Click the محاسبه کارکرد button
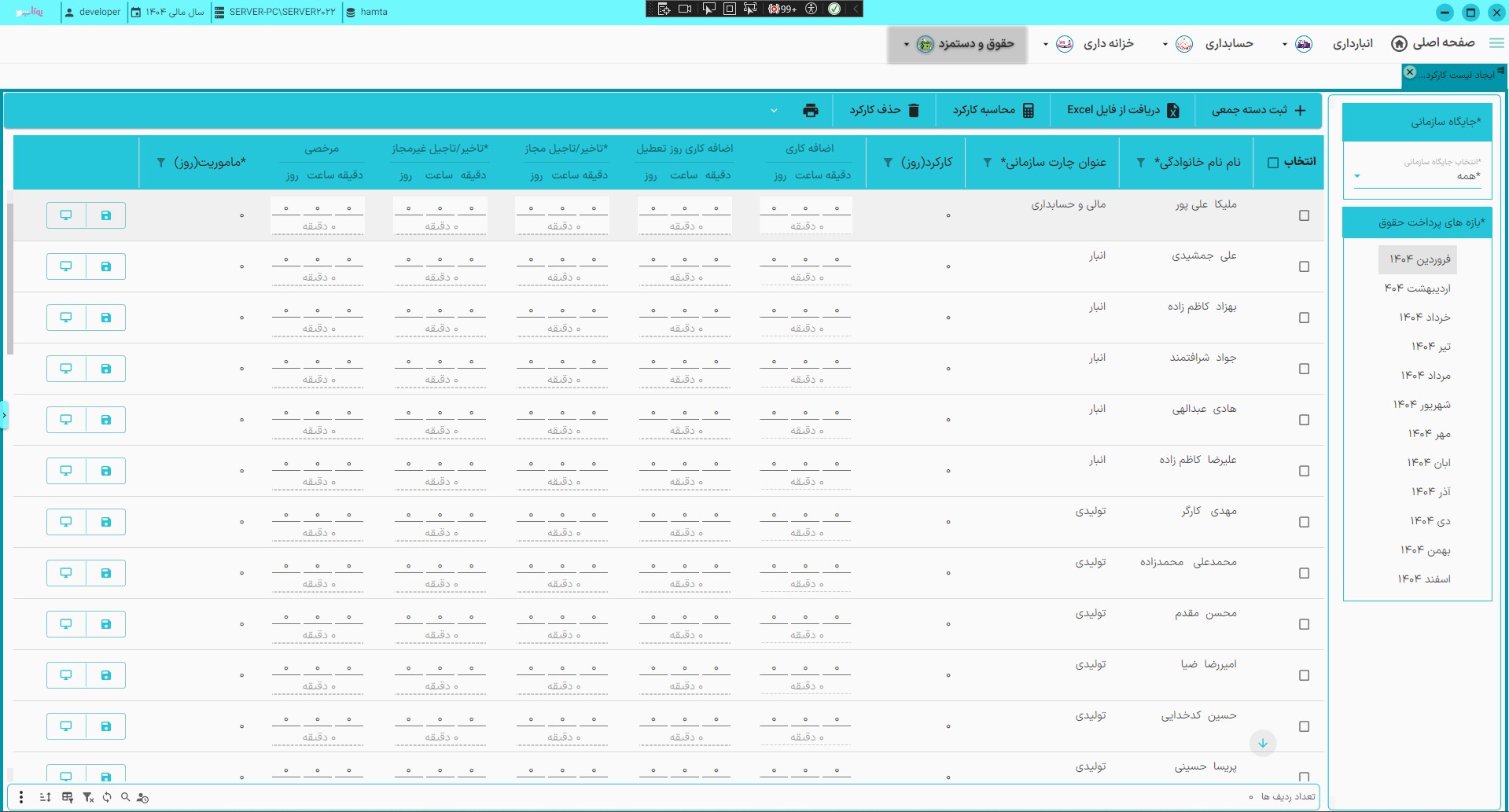The width and height of the screenshot is (1509, 812). pos(993,110)
